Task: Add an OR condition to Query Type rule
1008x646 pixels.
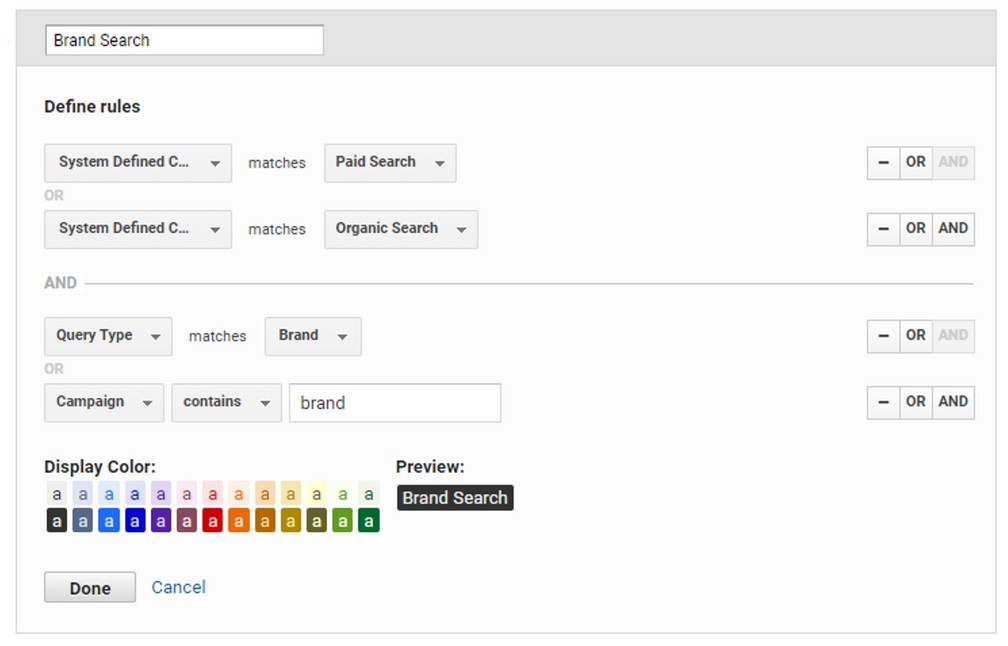Action: pyautogui.click(x=915, y=336)
